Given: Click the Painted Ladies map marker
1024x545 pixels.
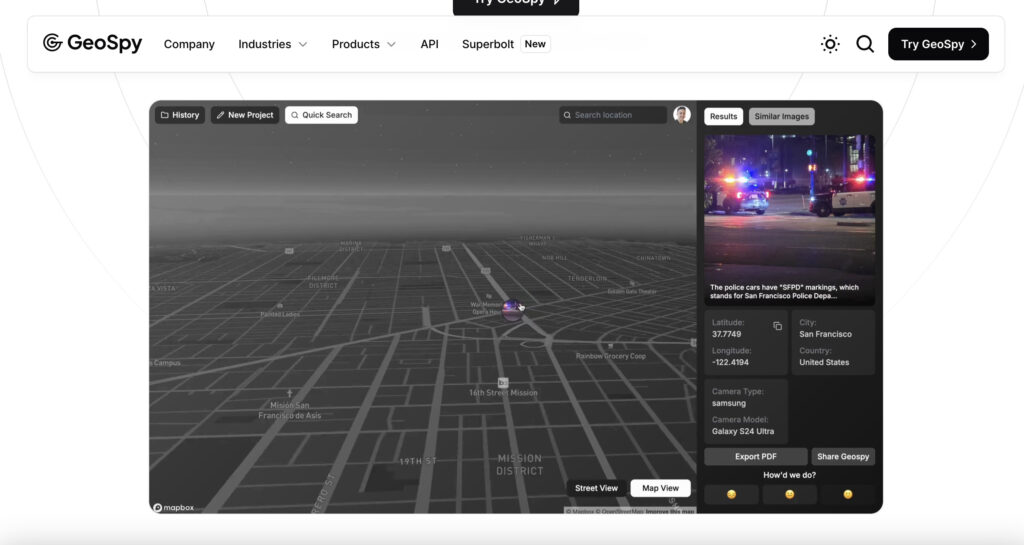Looking at the screenshot, I should point(280,305).
